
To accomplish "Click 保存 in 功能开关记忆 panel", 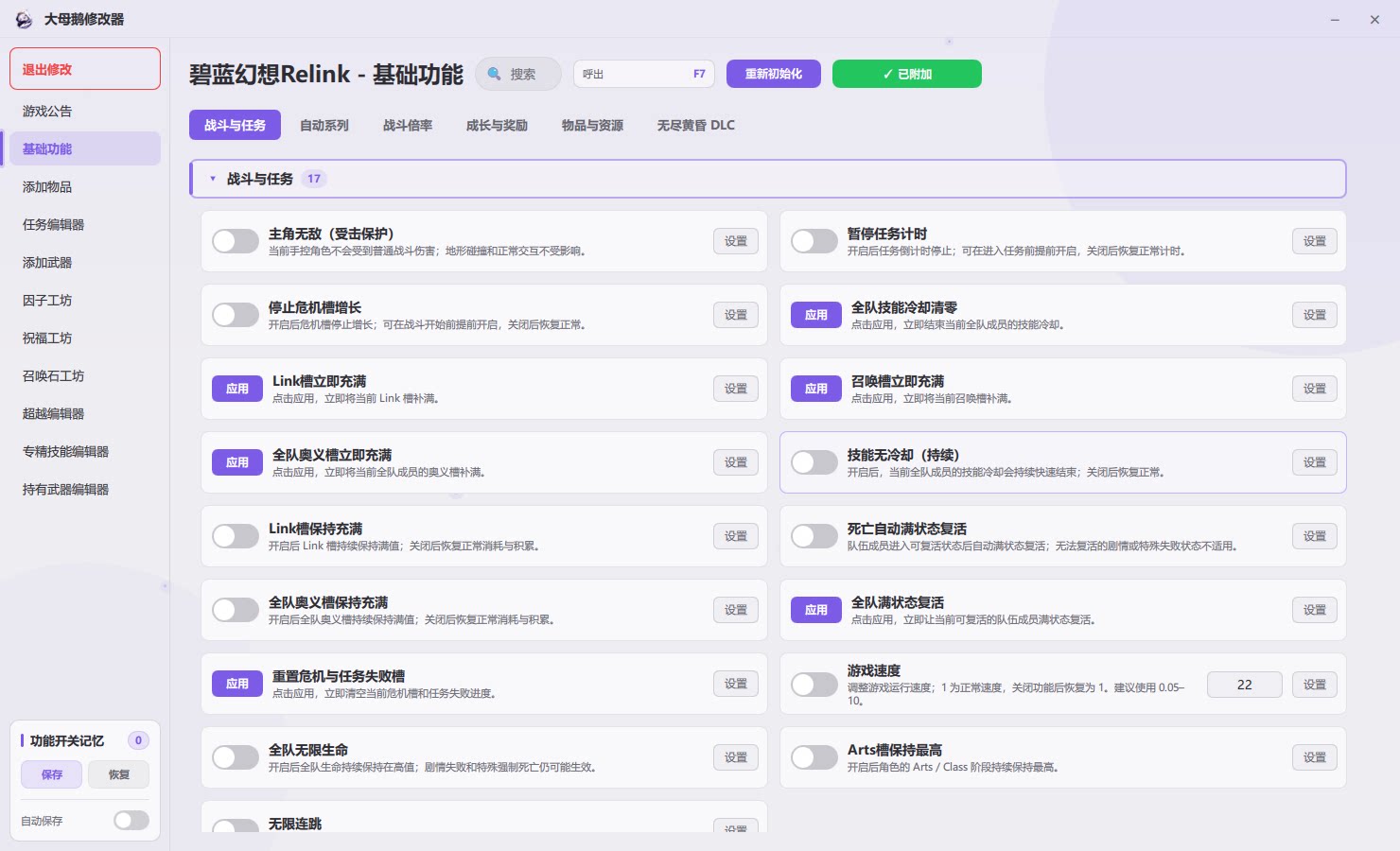I will (52, 774).
